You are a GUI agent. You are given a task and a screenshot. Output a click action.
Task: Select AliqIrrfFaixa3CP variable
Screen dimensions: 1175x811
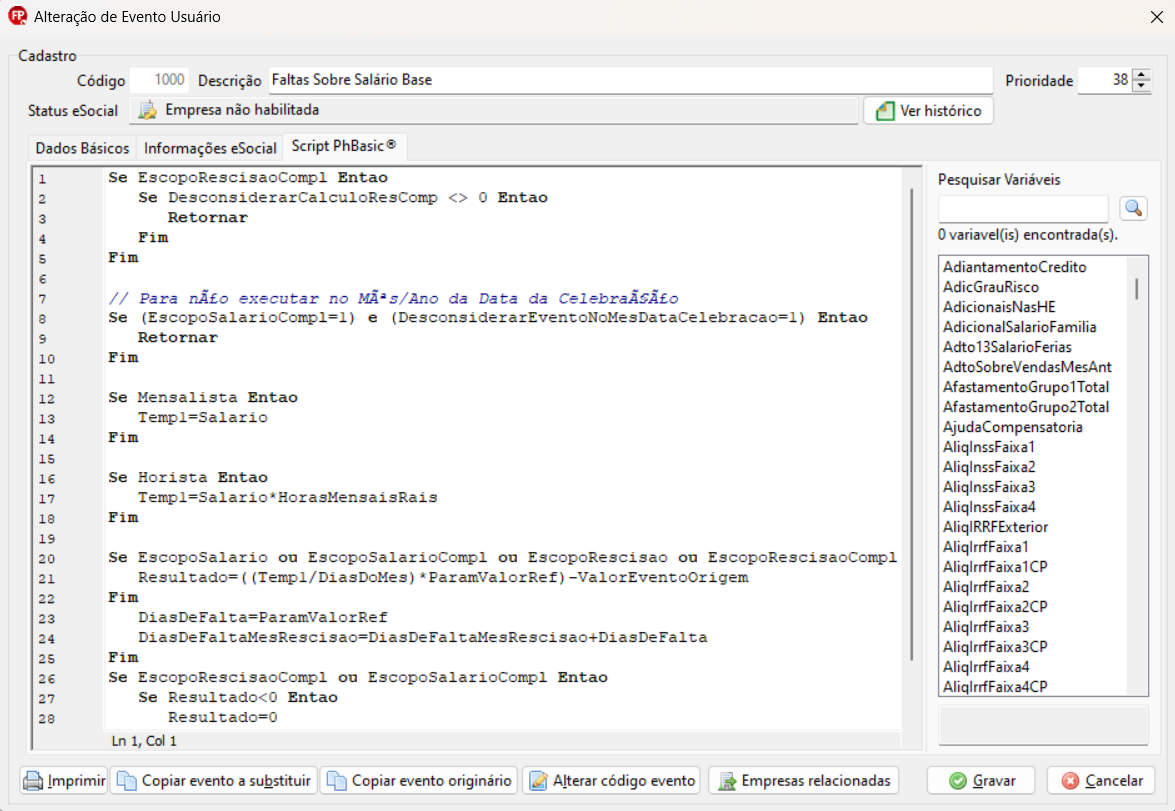click(994, 647)
